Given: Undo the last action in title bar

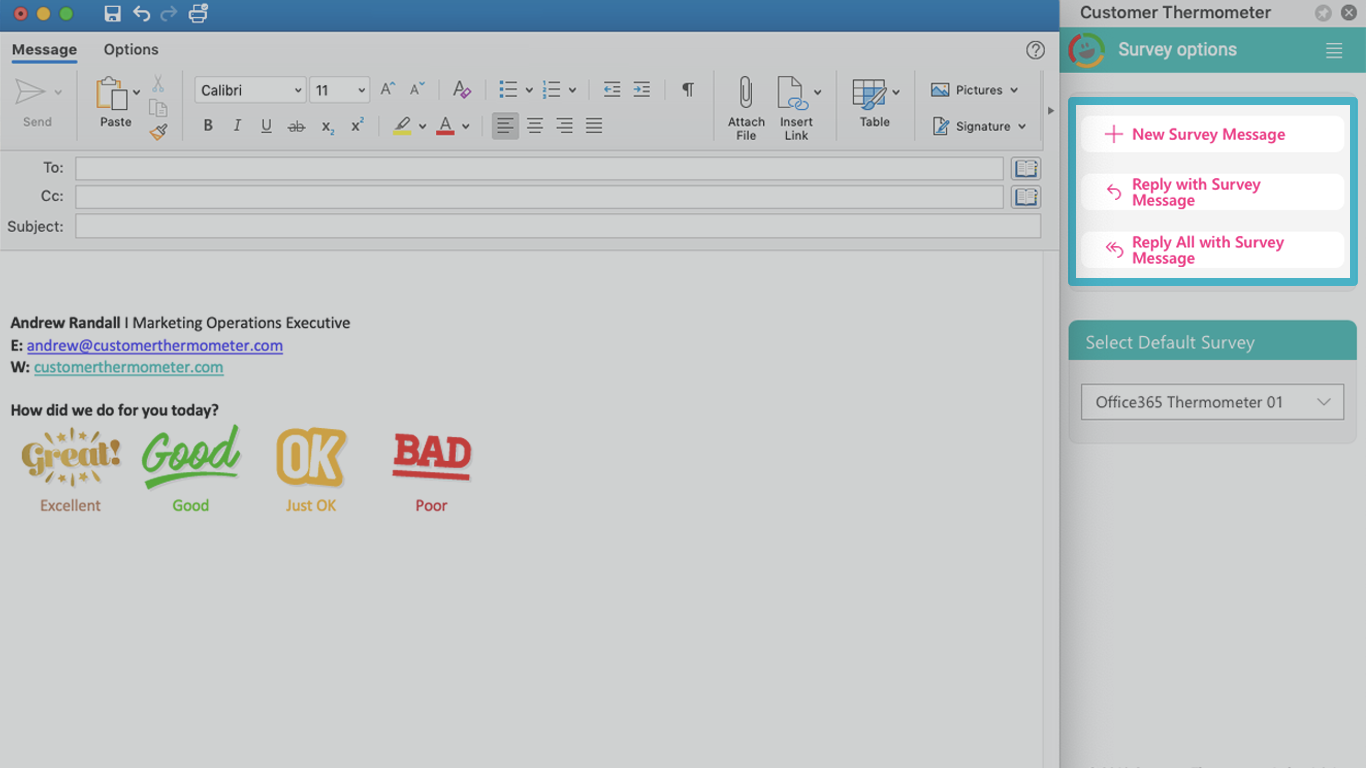Looking at the screenshot, I should click(141, 14).
